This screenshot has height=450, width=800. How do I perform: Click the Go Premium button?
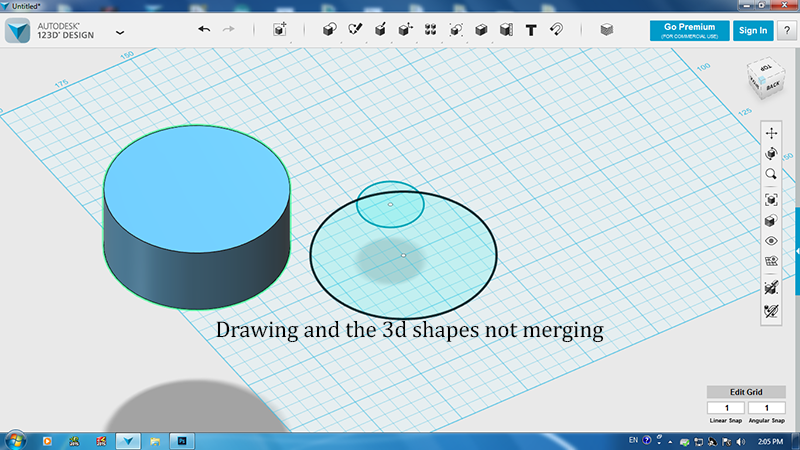coord(689,31)
